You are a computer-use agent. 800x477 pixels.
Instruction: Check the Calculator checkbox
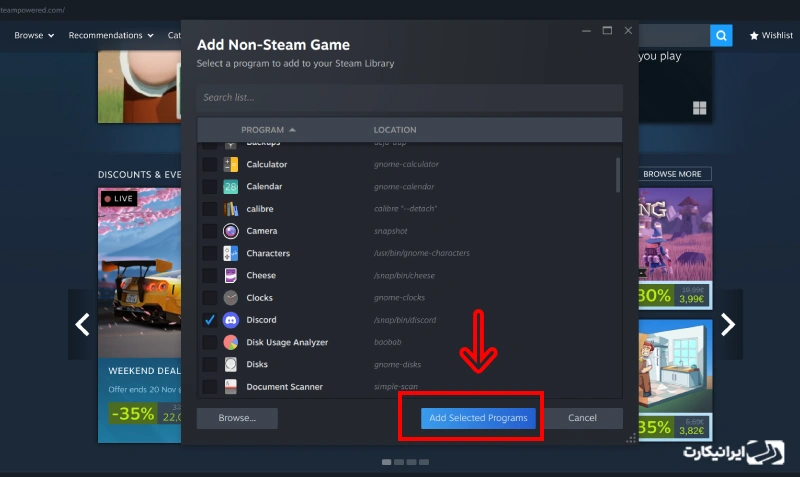coord(209,164)
